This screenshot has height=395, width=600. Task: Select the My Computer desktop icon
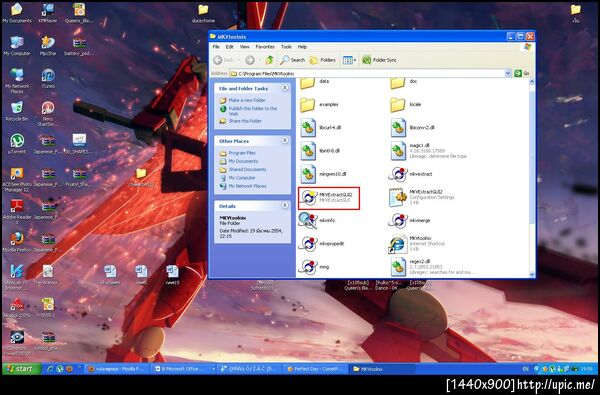[x=17, y=46]
